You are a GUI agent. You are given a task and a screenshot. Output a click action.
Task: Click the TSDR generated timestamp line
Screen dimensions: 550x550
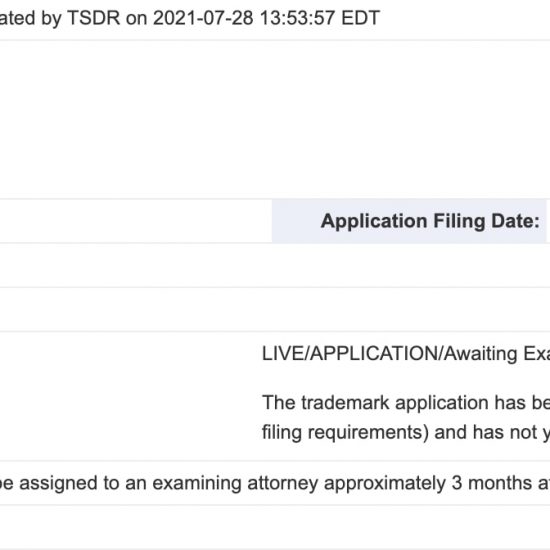coord(190,18)
